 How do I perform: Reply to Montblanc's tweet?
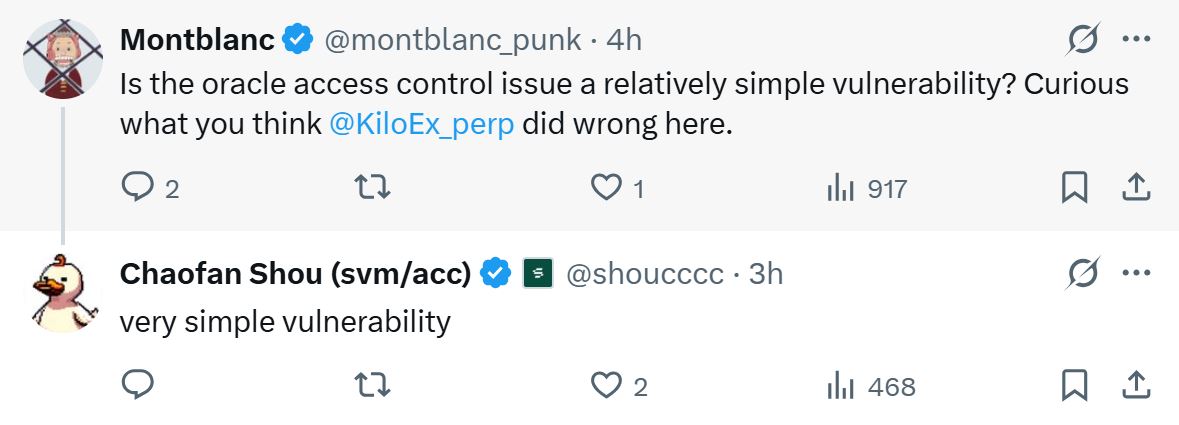[x=138, y=187]
